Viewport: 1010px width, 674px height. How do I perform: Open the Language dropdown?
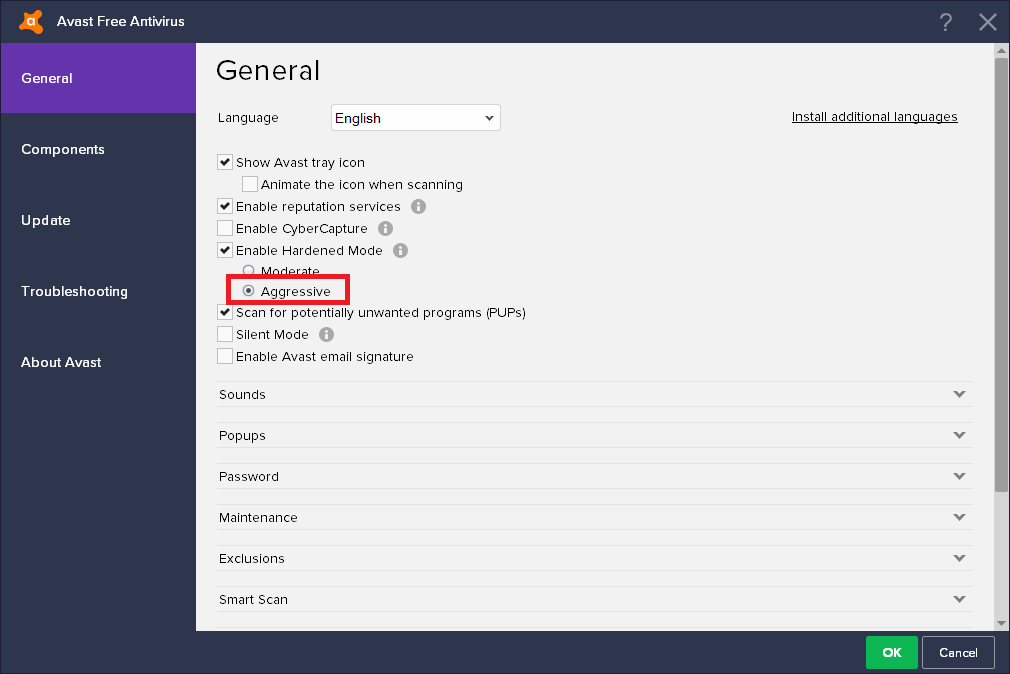415,118
